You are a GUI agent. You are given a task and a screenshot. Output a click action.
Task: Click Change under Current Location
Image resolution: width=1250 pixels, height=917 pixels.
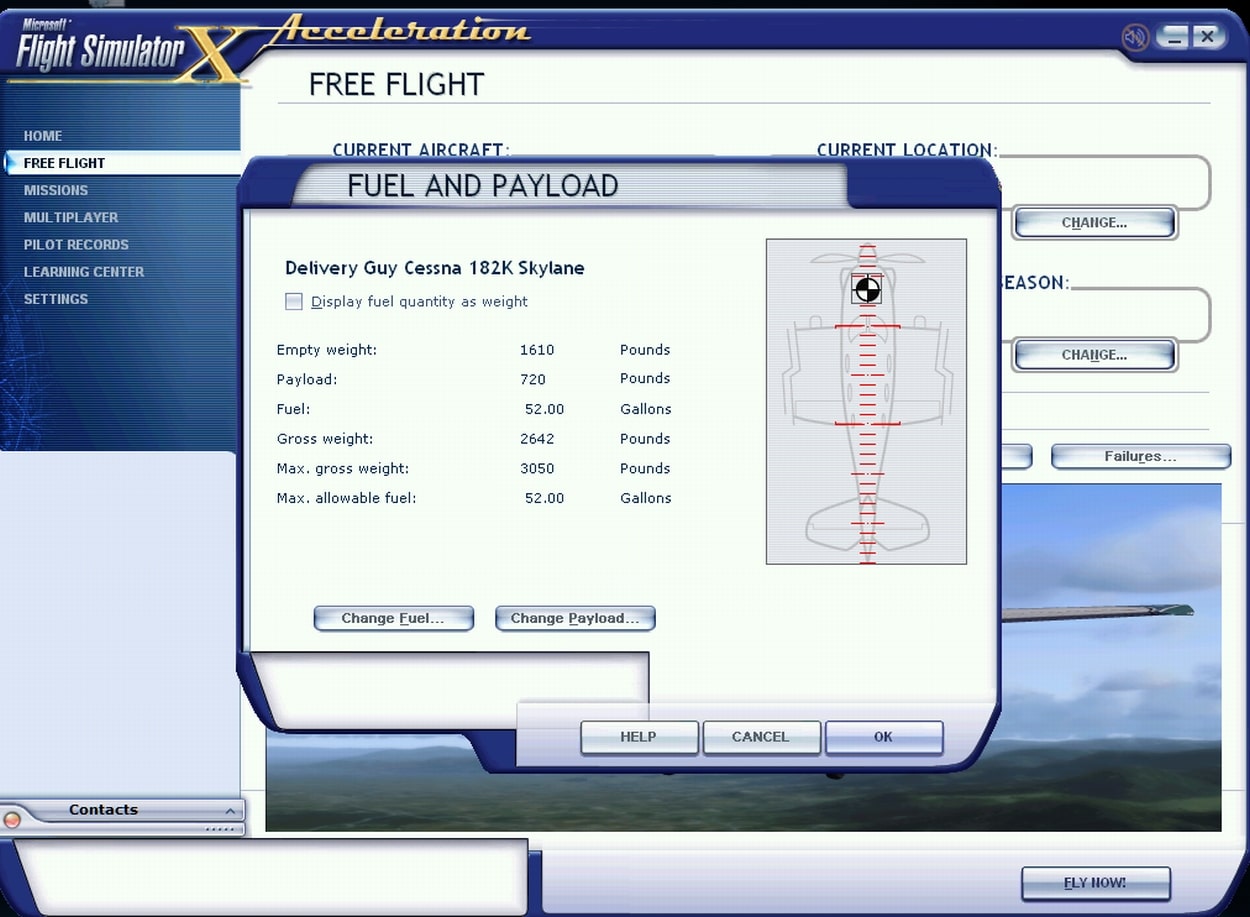tap(1094, 223)
